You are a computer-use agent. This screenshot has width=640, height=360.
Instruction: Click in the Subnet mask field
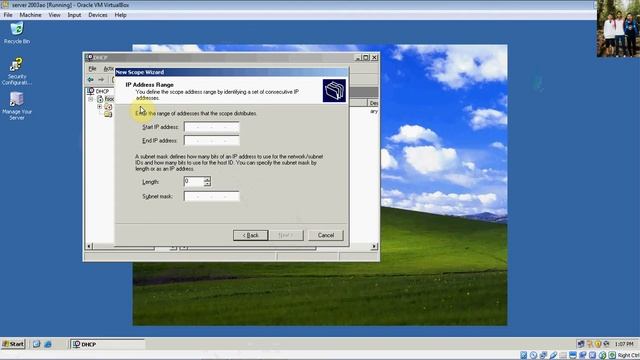pos(211,196)
